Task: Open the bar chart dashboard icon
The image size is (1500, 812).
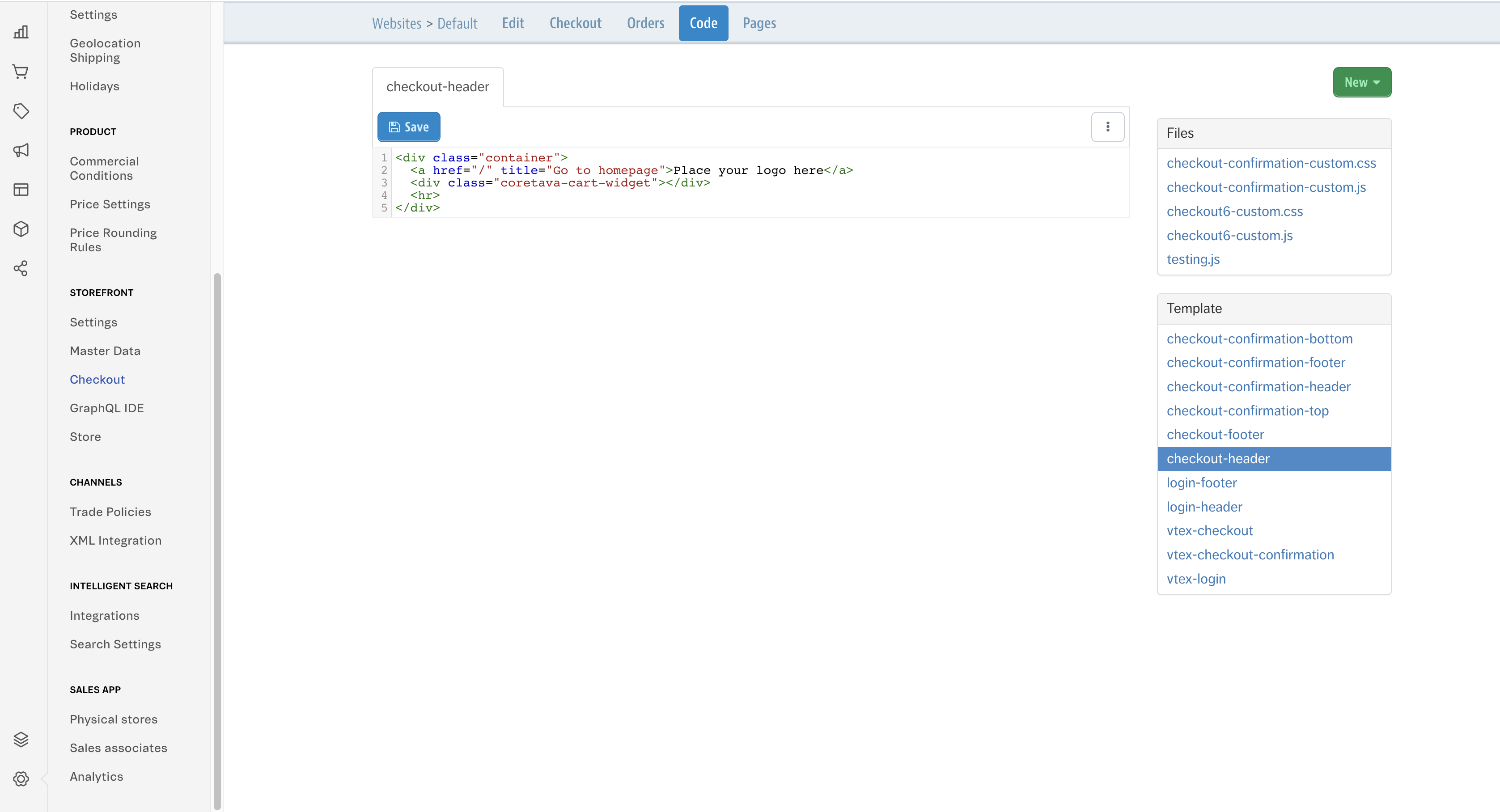Action: point(21,32)
